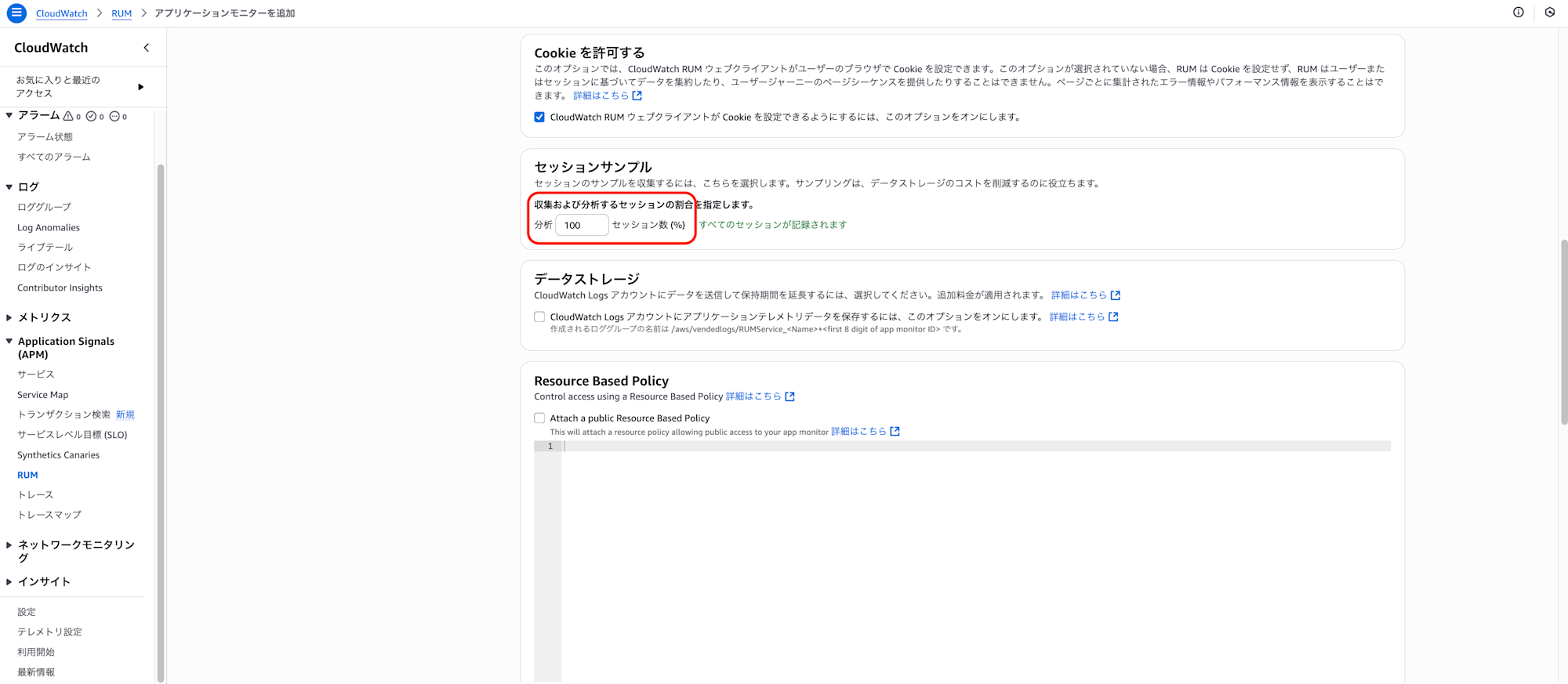Click inside the resource policy code editor
This screenshot has height=684, width=1568.
point(976,561)
